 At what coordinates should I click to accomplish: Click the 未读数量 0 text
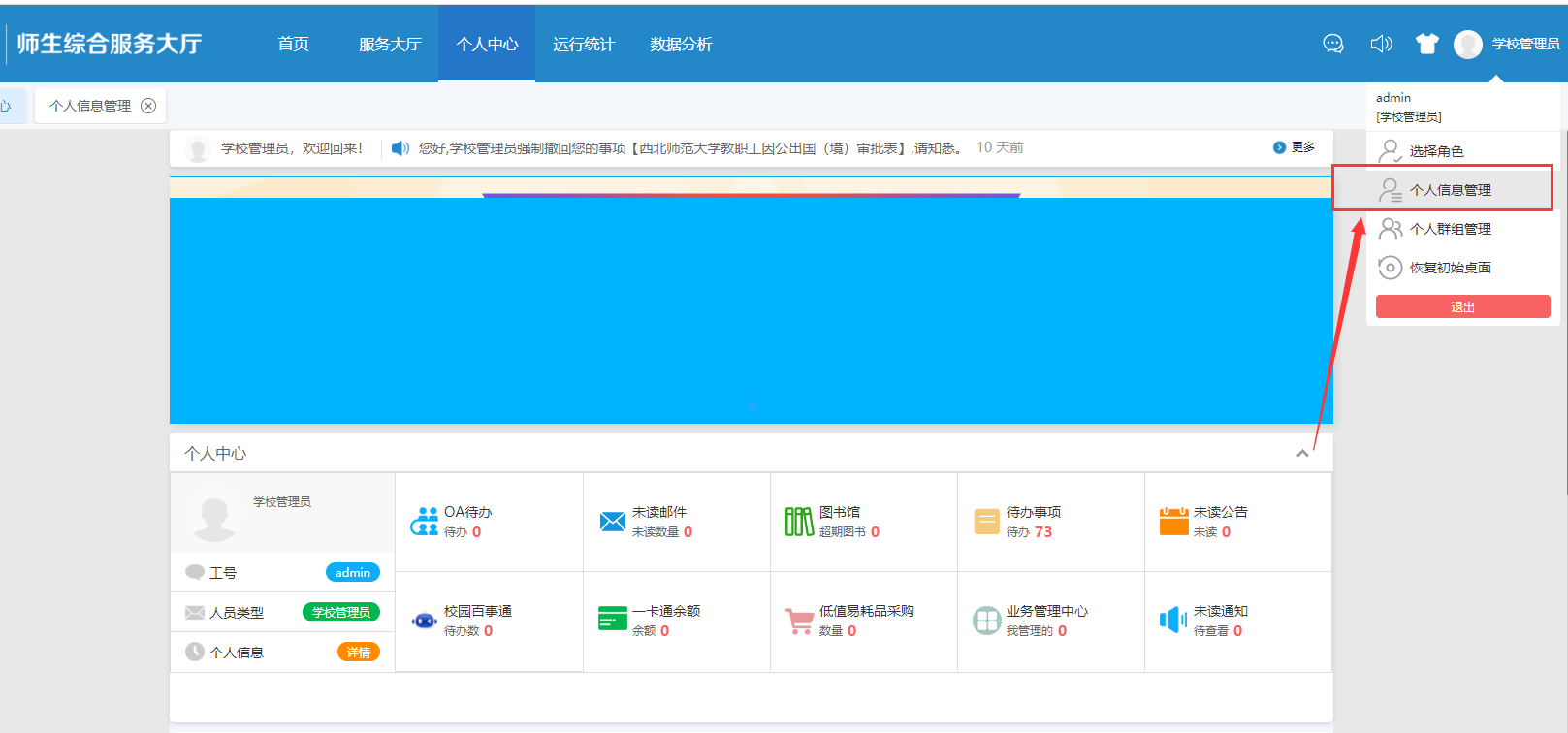point(662,531)
